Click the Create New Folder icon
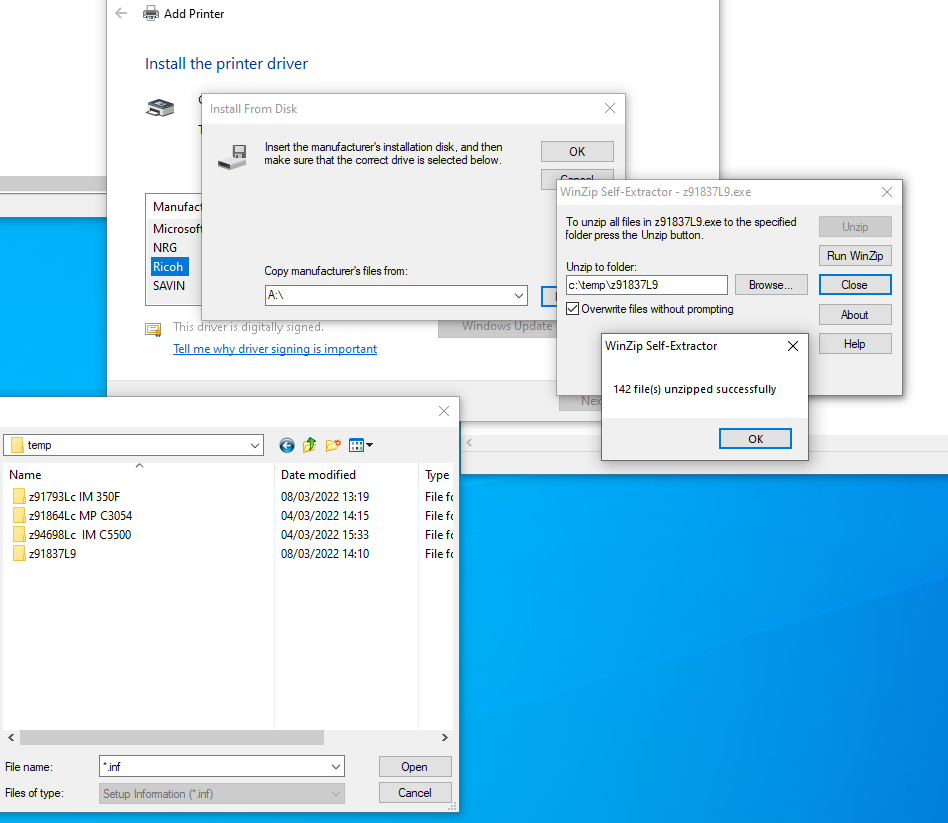 coord(333,445)
